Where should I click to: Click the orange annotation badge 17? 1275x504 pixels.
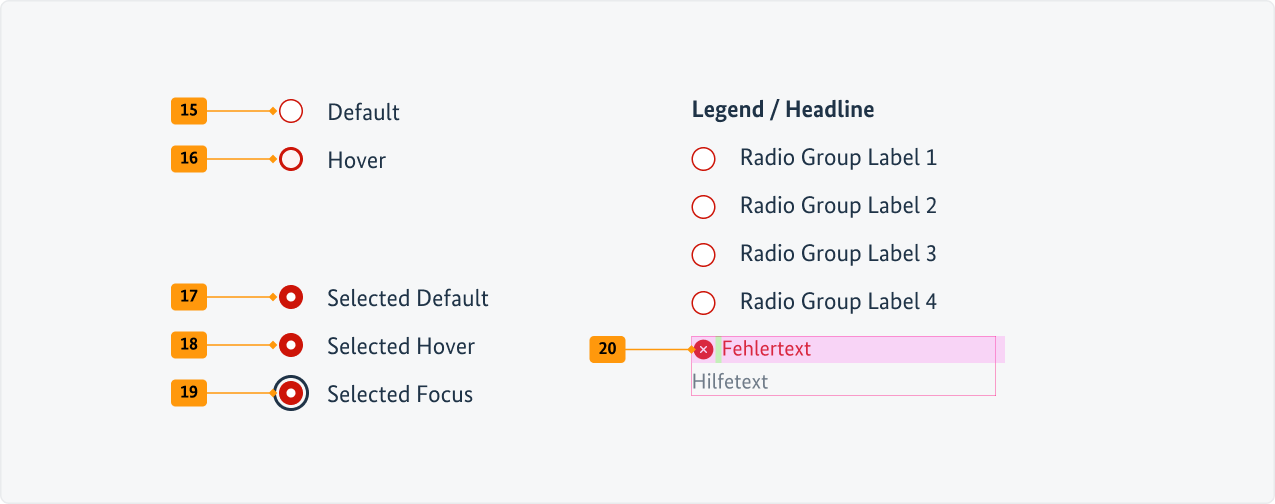[189, 297]
